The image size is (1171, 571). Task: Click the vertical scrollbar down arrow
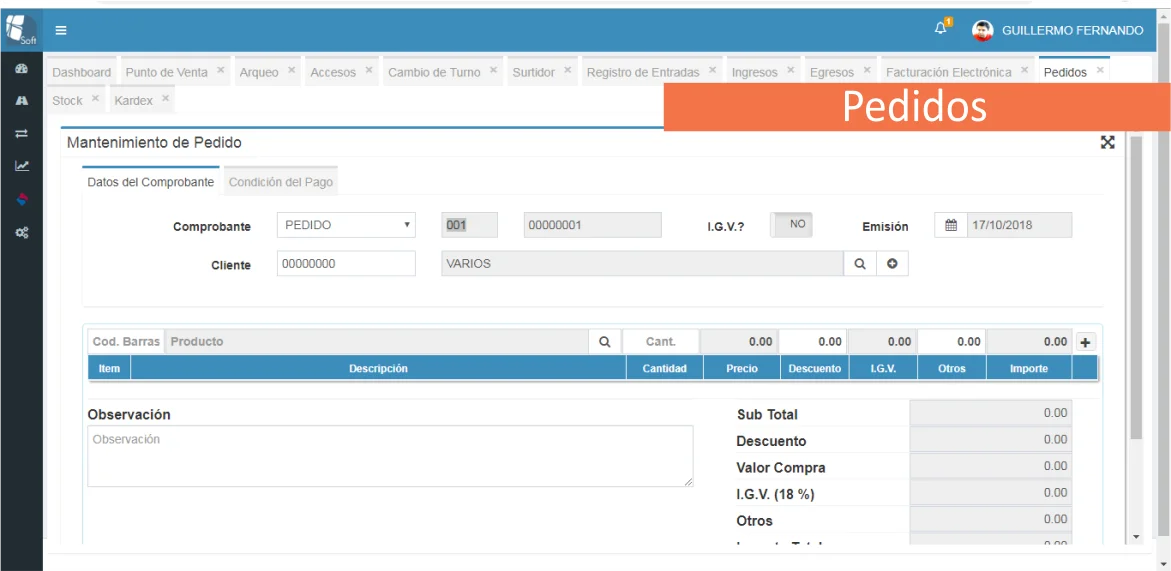(x=1135, y=537)
